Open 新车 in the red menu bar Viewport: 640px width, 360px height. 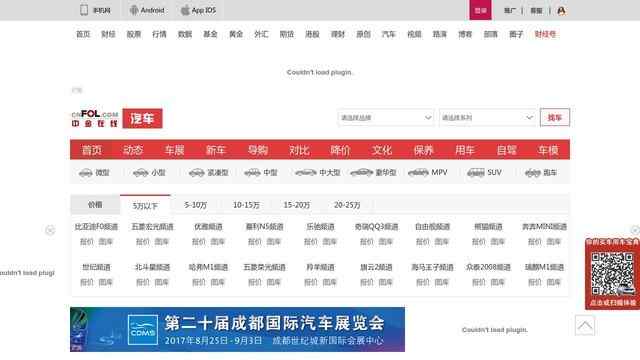pyautogui.click(x=216, y=150)
